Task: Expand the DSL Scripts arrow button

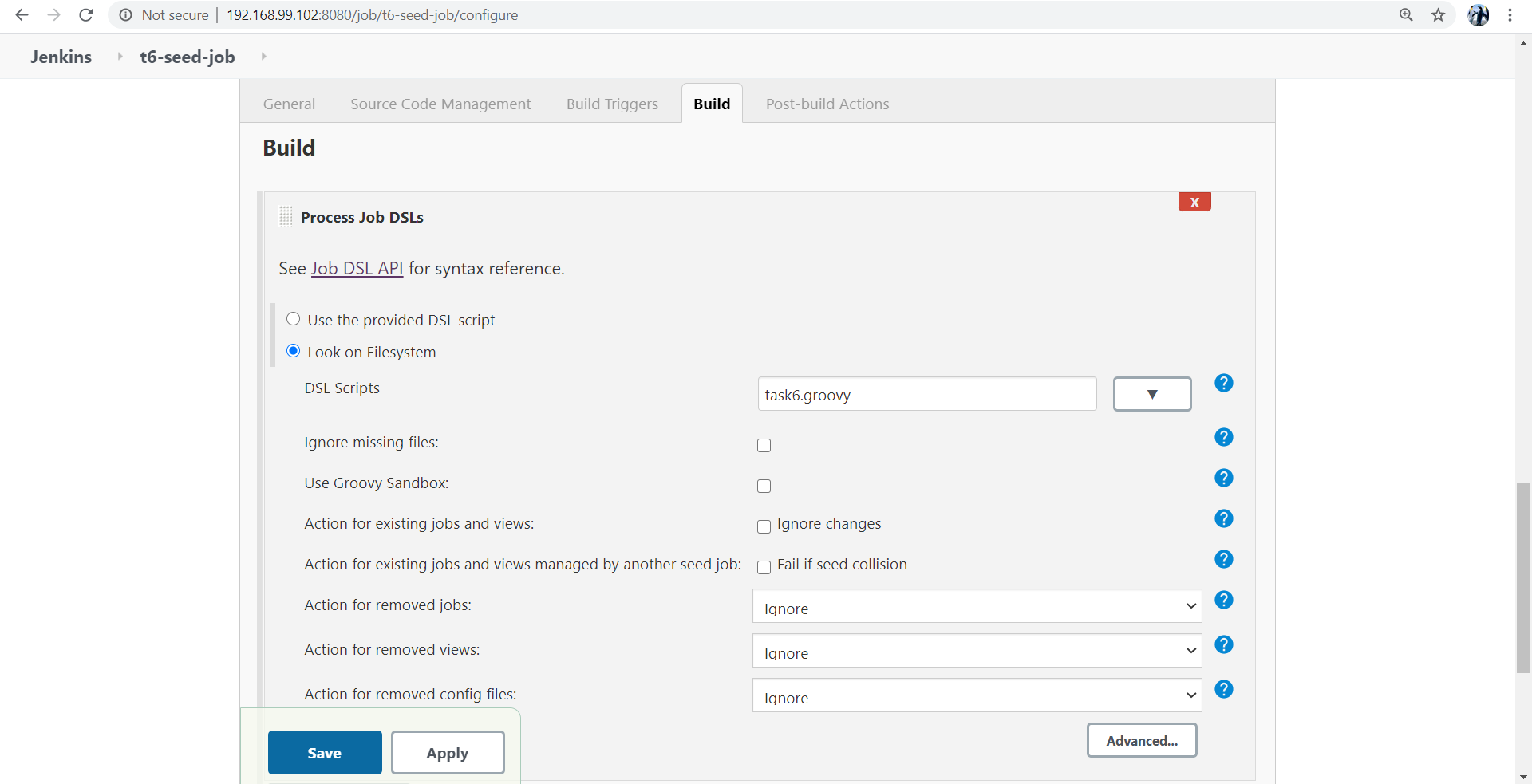Action: 1152,393
